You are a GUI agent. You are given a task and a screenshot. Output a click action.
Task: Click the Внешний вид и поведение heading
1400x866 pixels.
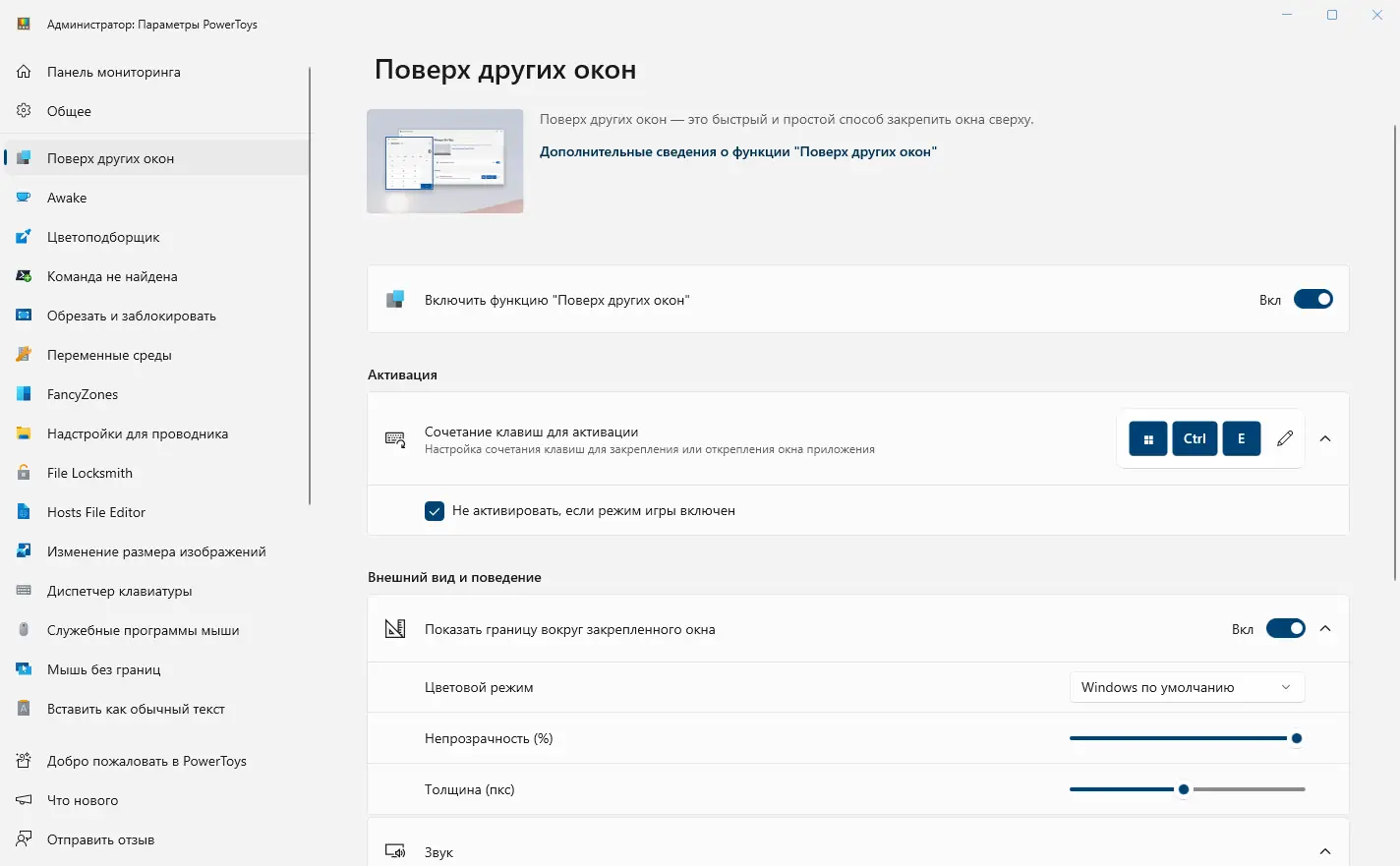[454, 577]
